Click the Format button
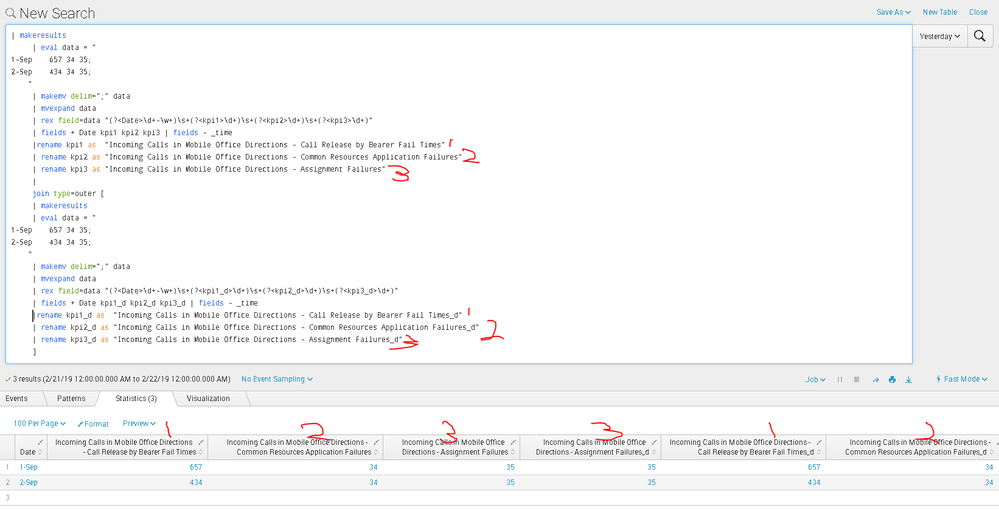This screenshot has height=510, width=999. [93, 424]
